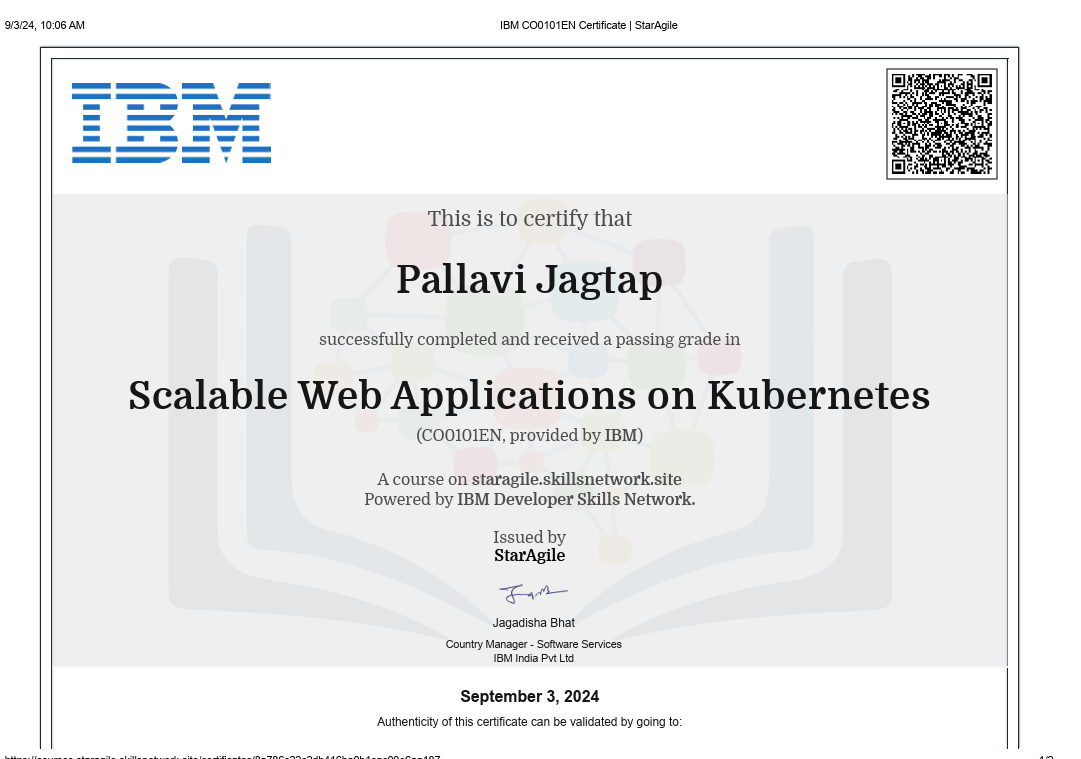Click the 'Authenticity of this certificate' sentence

click(529, 722)
